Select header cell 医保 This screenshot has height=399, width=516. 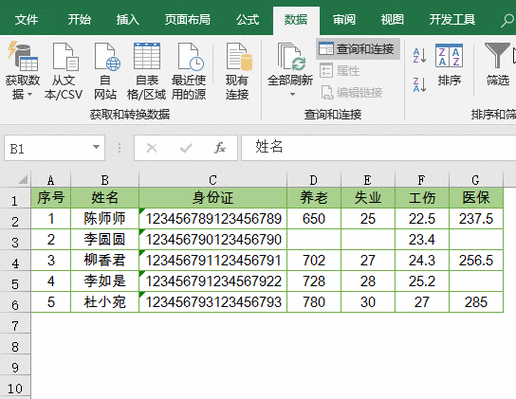pyautogui.click(x=476, y=198)
